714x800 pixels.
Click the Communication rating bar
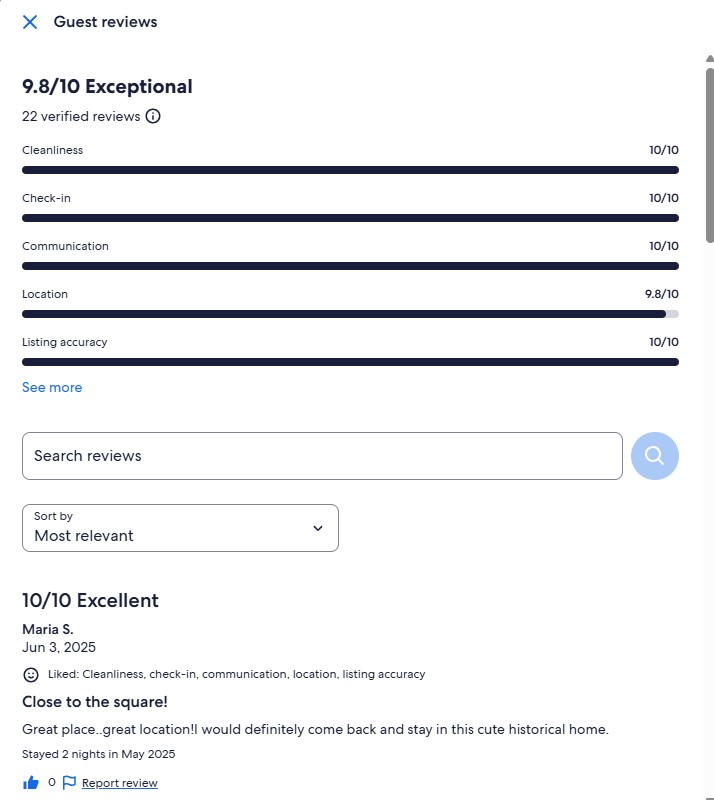(x=350, y=266)
